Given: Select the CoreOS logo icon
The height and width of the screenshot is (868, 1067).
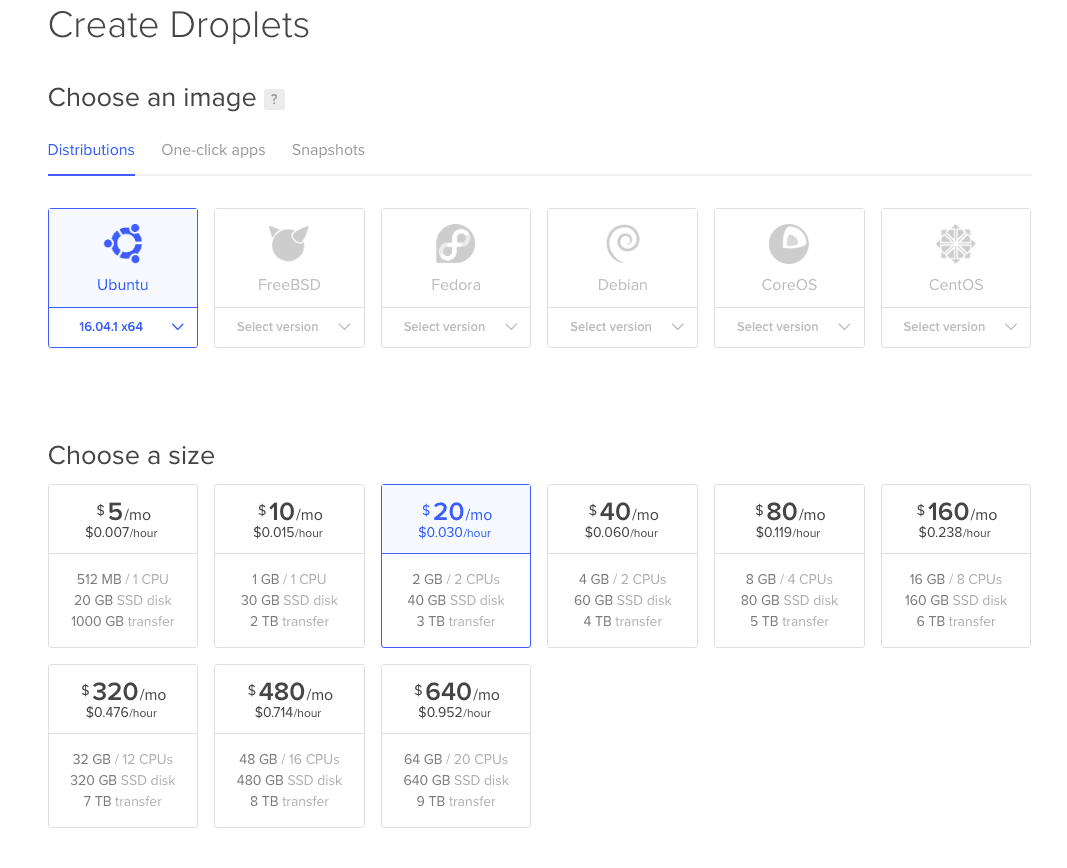Looking at the screenshot, I should click(789, 243).
